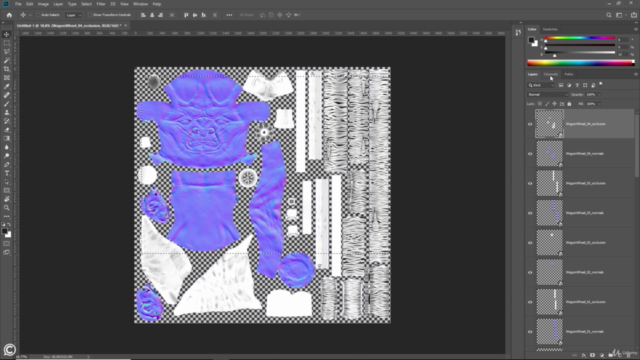Select the Magic Wand tool

coord(7,60)
